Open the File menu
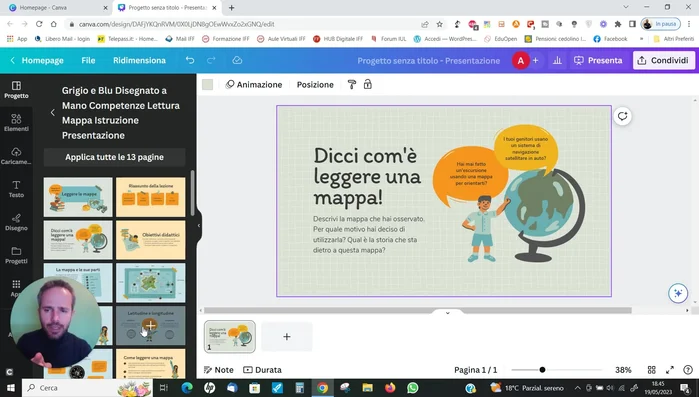 coord(88,60)
